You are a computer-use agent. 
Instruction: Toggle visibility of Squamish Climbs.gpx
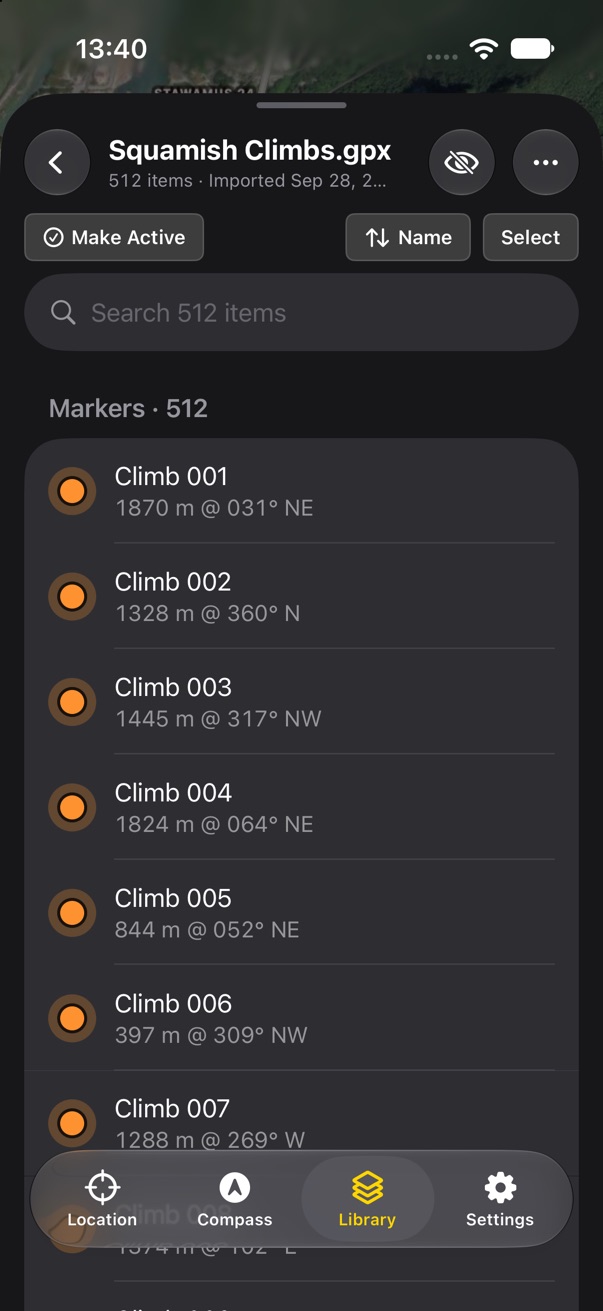pos(461,162)
